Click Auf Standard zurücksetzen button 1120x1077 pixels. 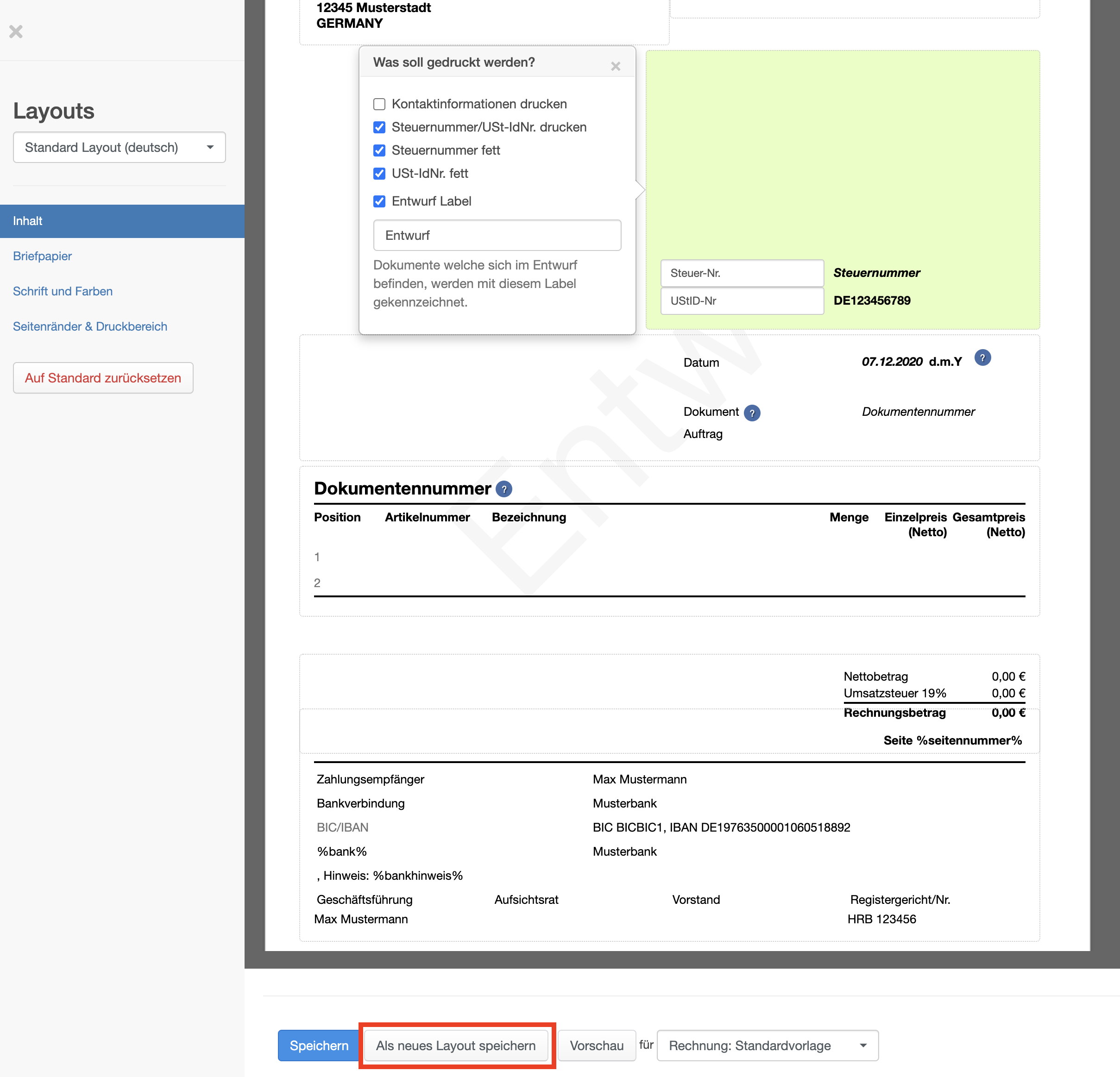point(103,378)
